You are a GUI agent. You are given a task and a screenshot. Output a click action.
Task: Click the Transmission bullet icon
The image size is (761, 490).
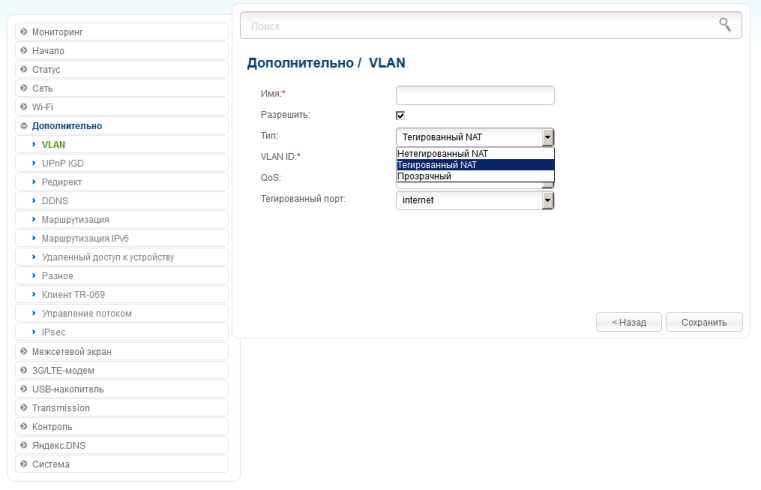coord(23,408)
